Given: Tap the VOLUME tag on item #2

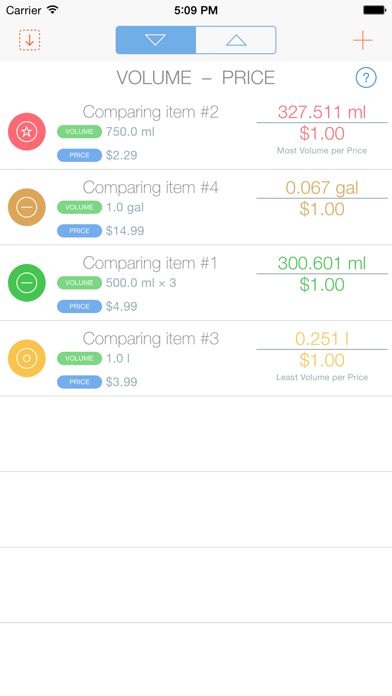Looking at the screenshot, I should pyautogui.click(x=79, y=132).
